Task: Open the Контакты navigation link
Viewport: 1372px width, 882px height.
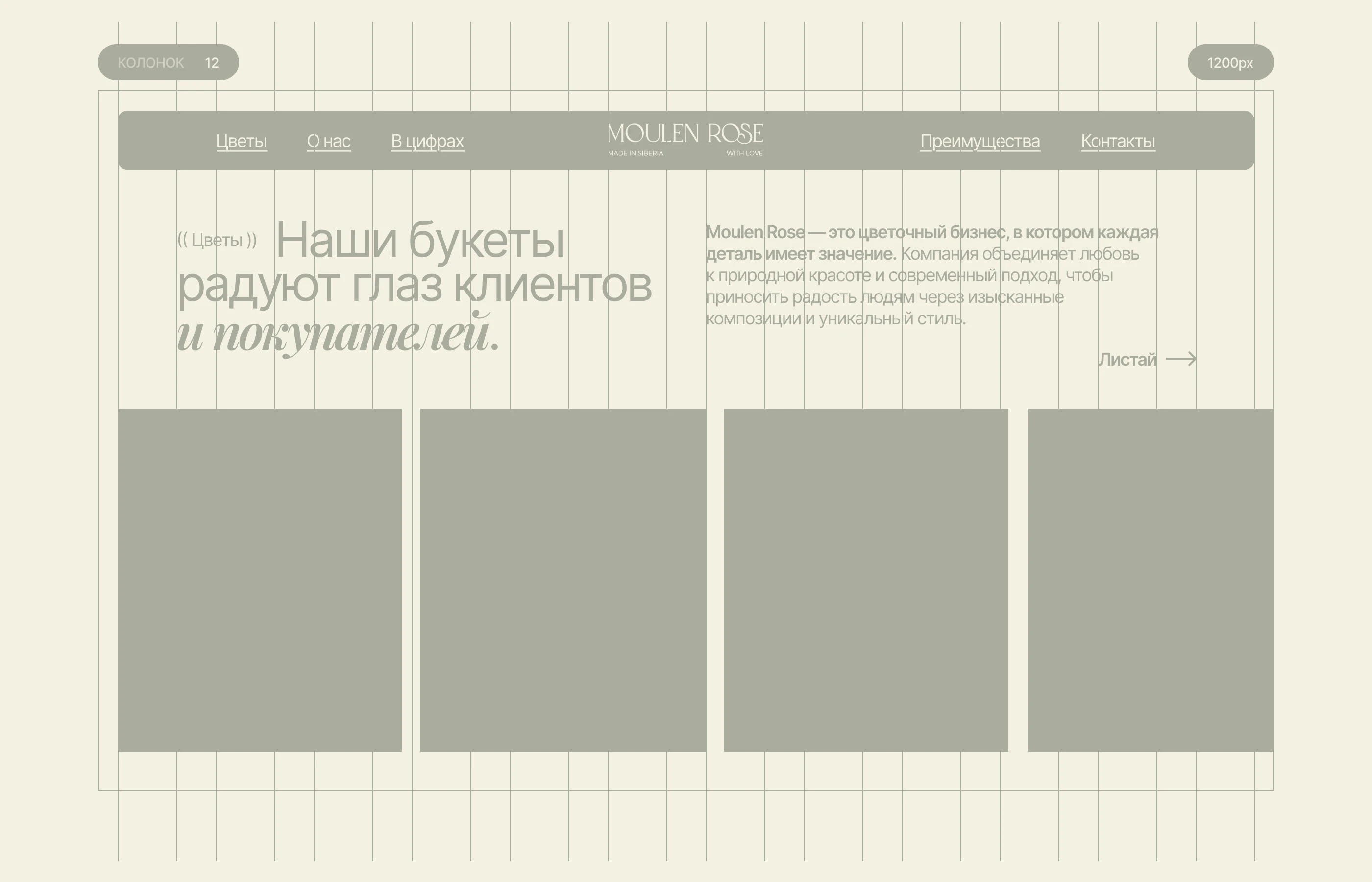Action: coord(1117,142)
